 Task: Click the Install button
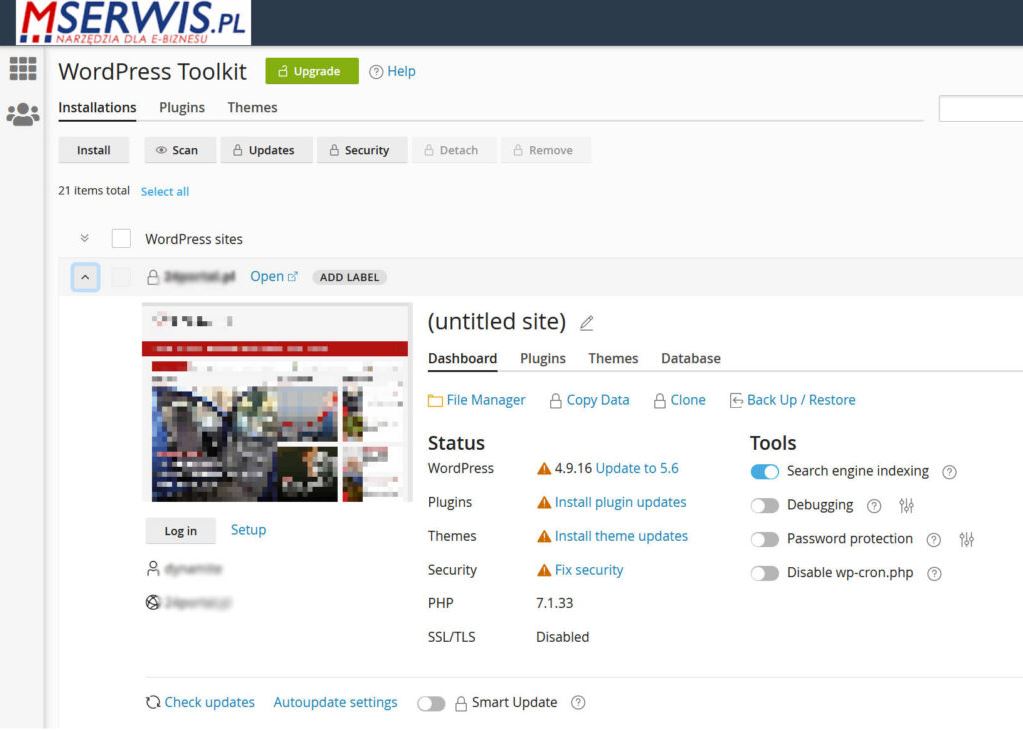coord(94,150)
